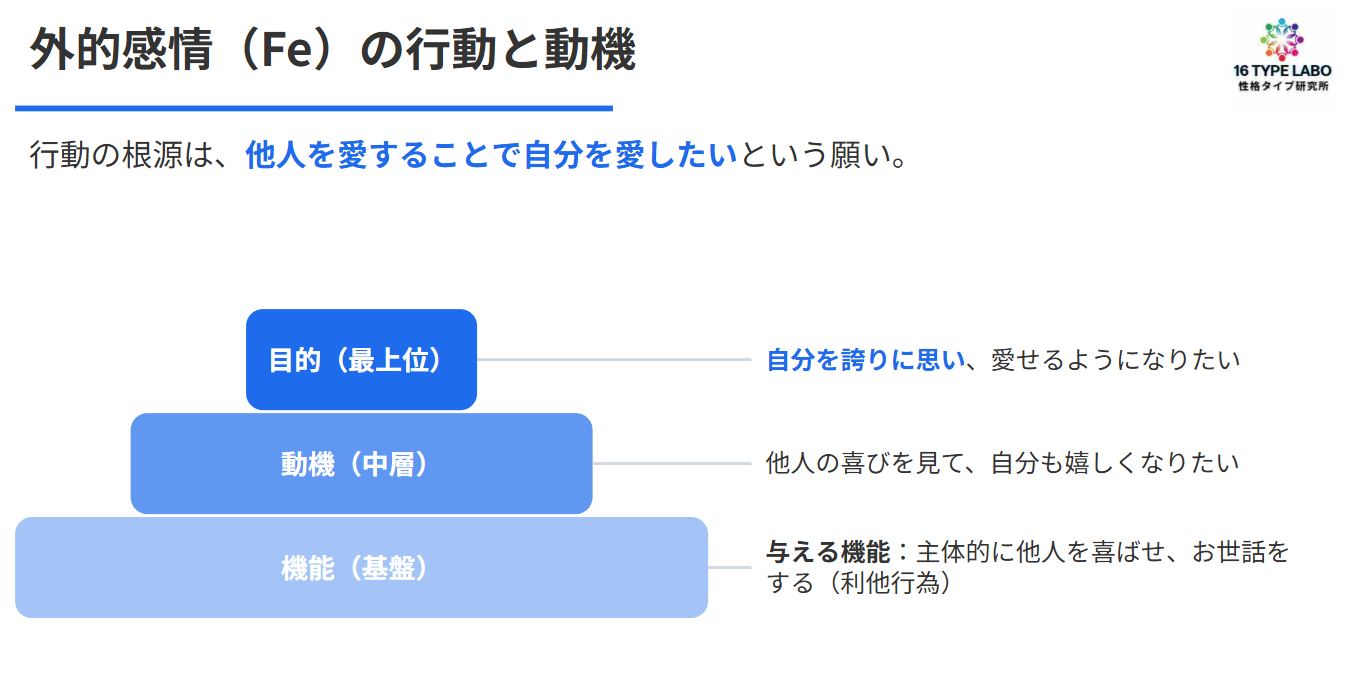Click the text という願い。
The height and width of the screenshot is (698, 1357).
(823, 156)
